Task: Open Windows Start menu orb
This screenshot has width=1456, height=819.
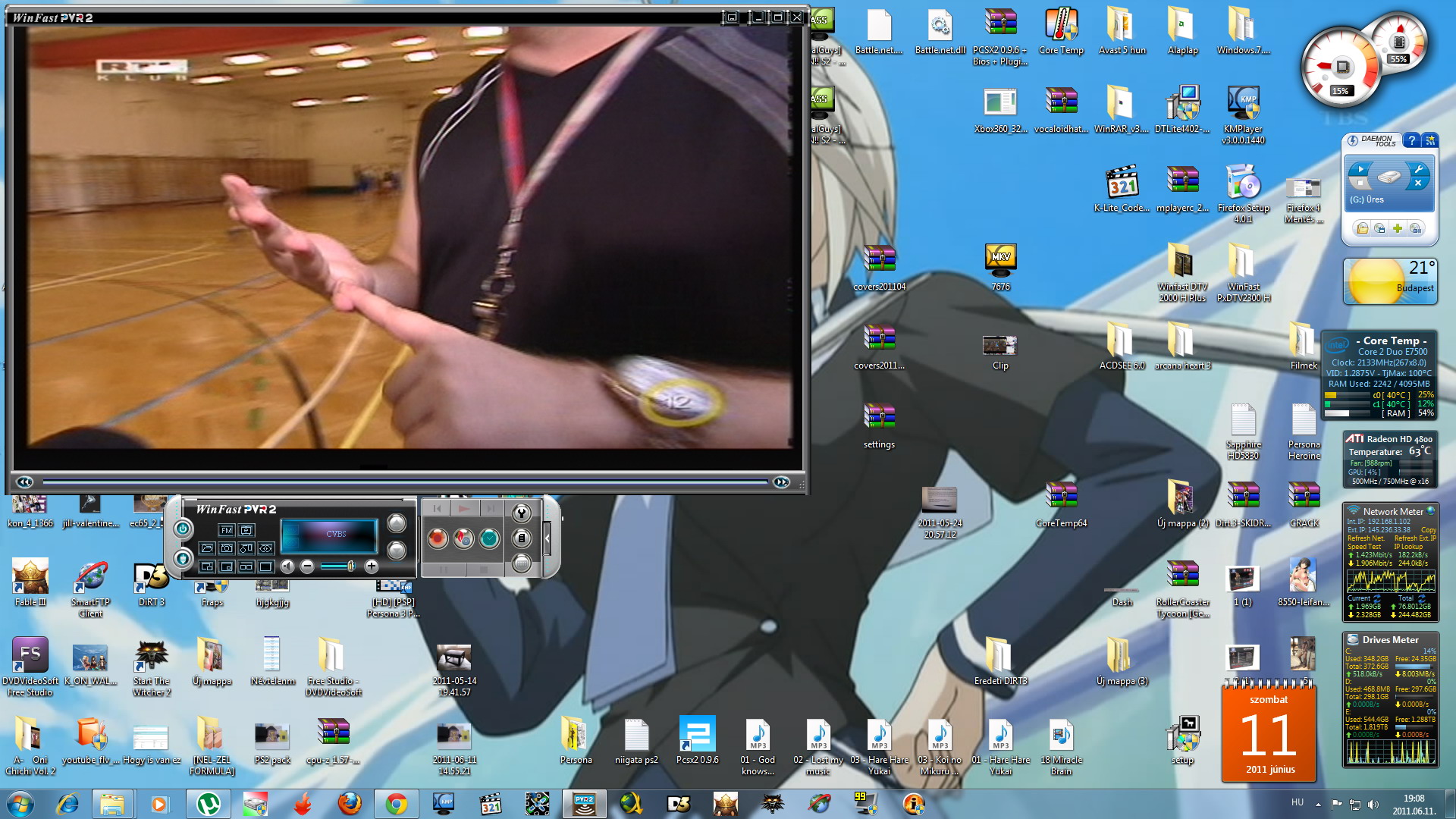Action: [20, 804]
